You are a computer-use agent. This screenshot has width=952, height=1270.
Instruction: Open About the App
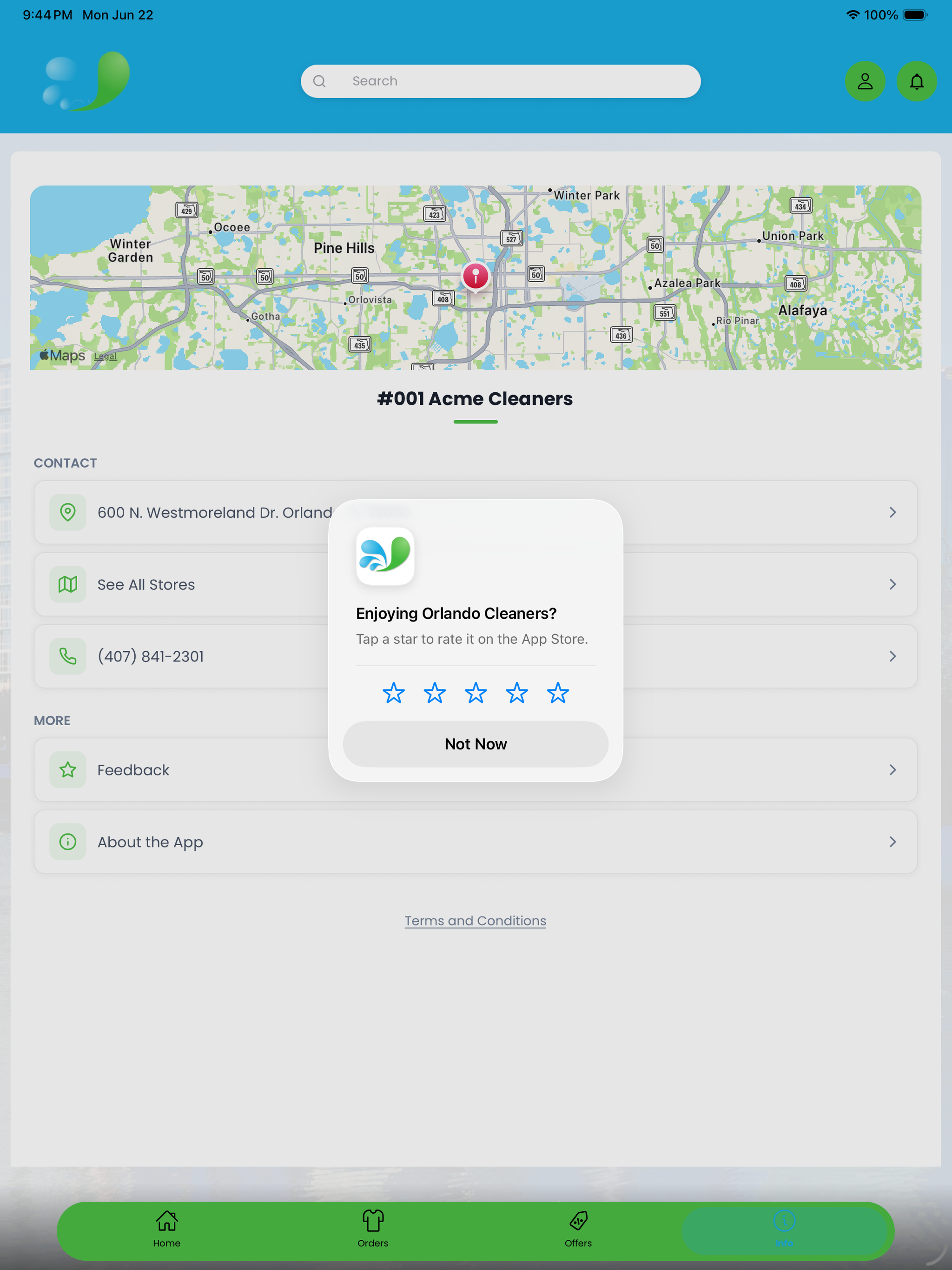pyautogui.click(x=476, y=842)
